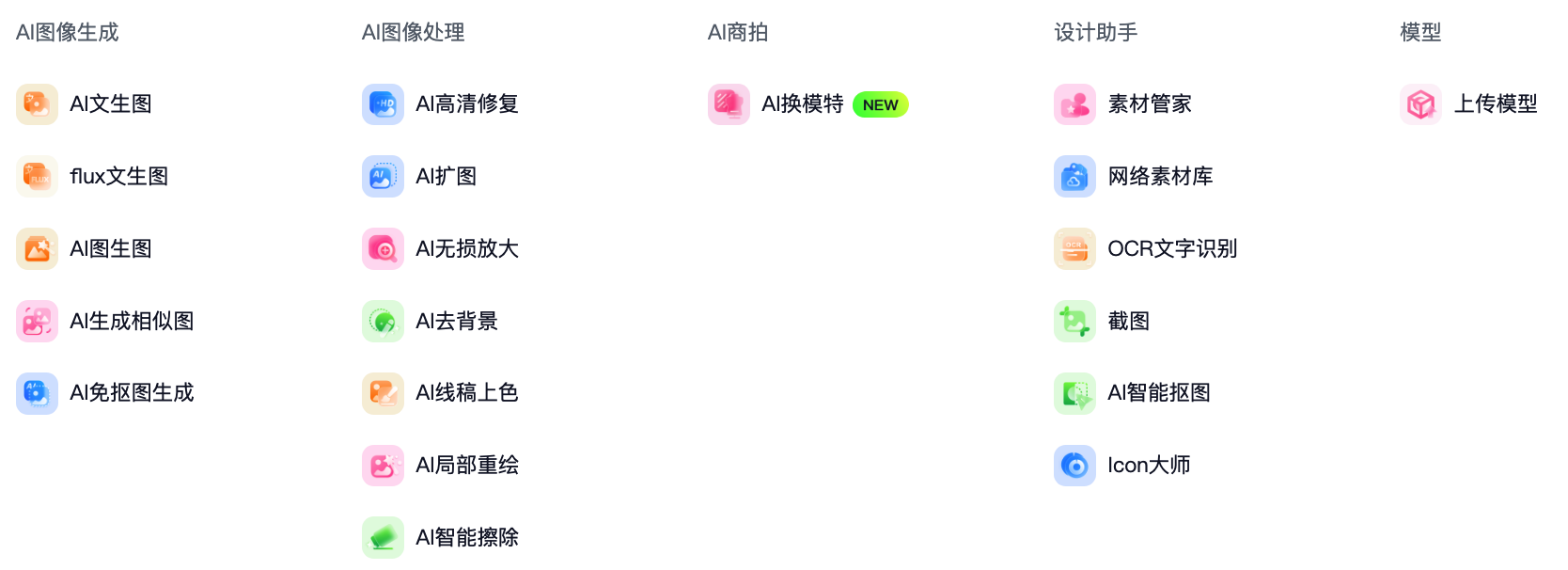Click the AI生成相似图 icon
Image resolution: width=1568 pixels, height=570 pixels.
(37, 322)
